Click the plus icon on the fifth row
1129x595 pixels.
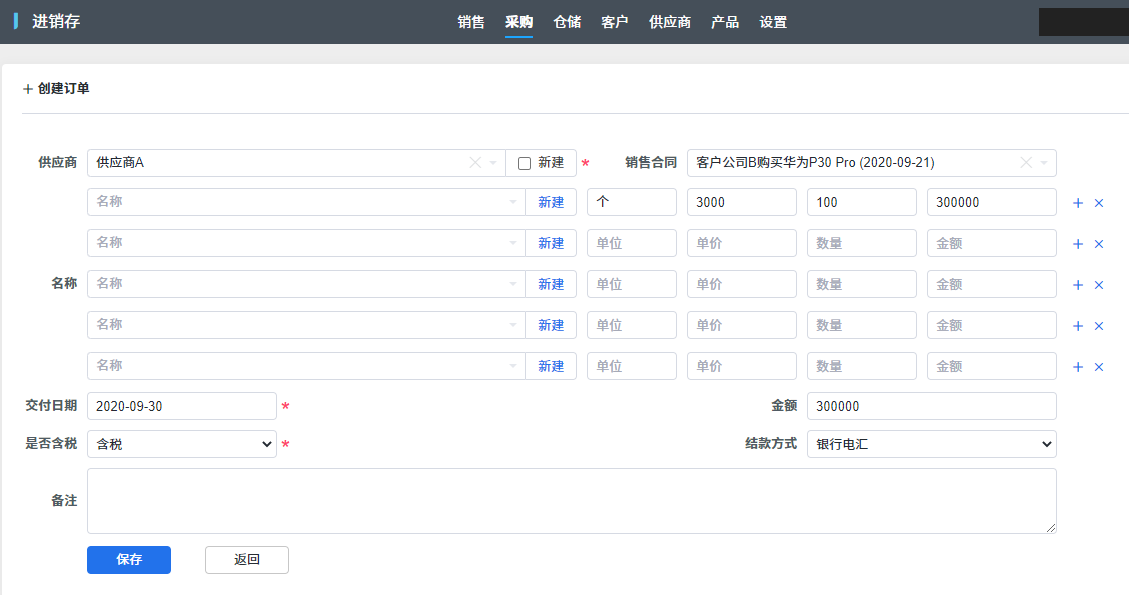coord(1078,367)
